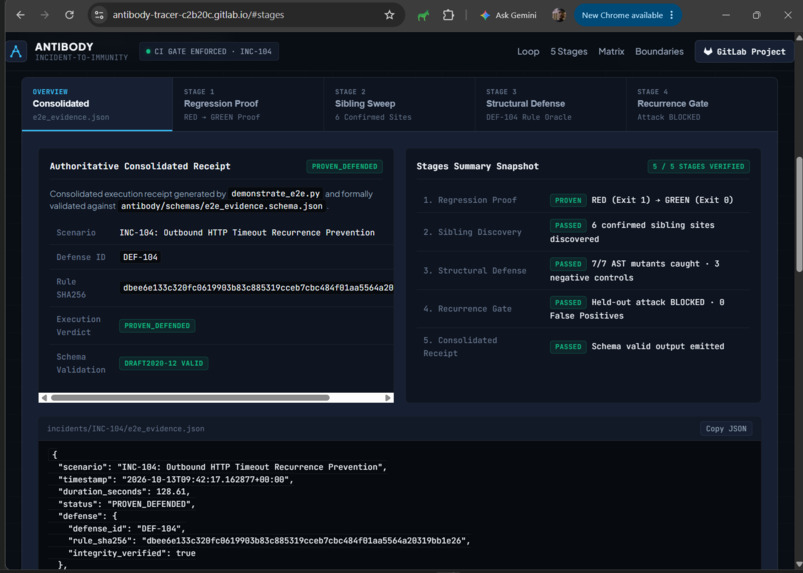Viewport: 803px width, 573px height.
Task: Click the Scenario INC-104 value text
Action: click(247, 232)
